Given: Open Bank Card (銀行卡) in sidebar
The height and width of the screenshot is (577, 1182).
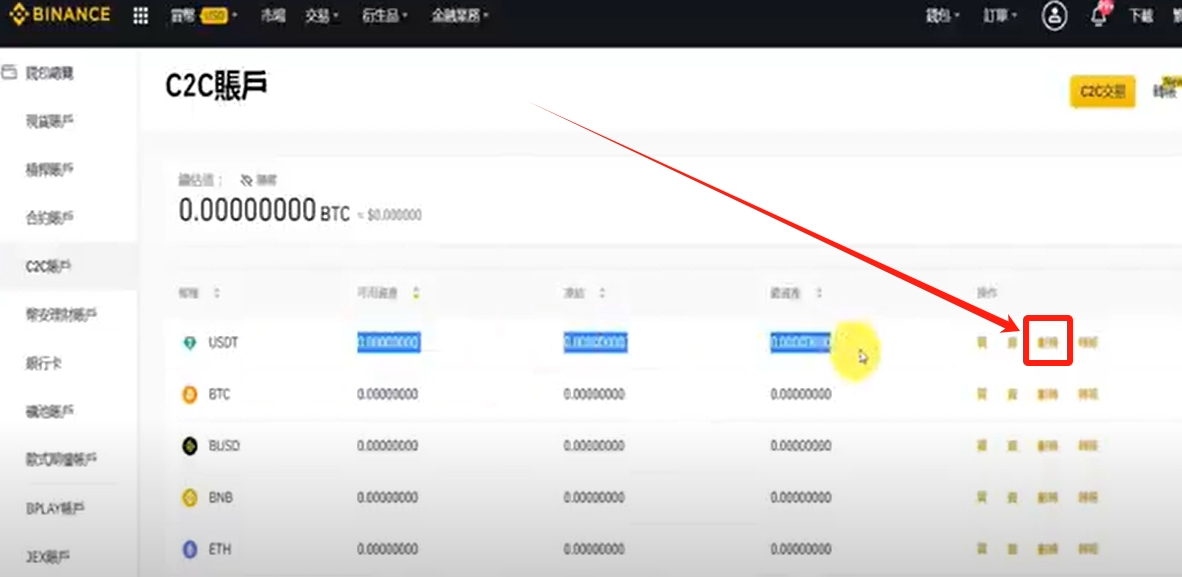Looking at the screenshot, I should pyautogui.click(x=44, y=363).
